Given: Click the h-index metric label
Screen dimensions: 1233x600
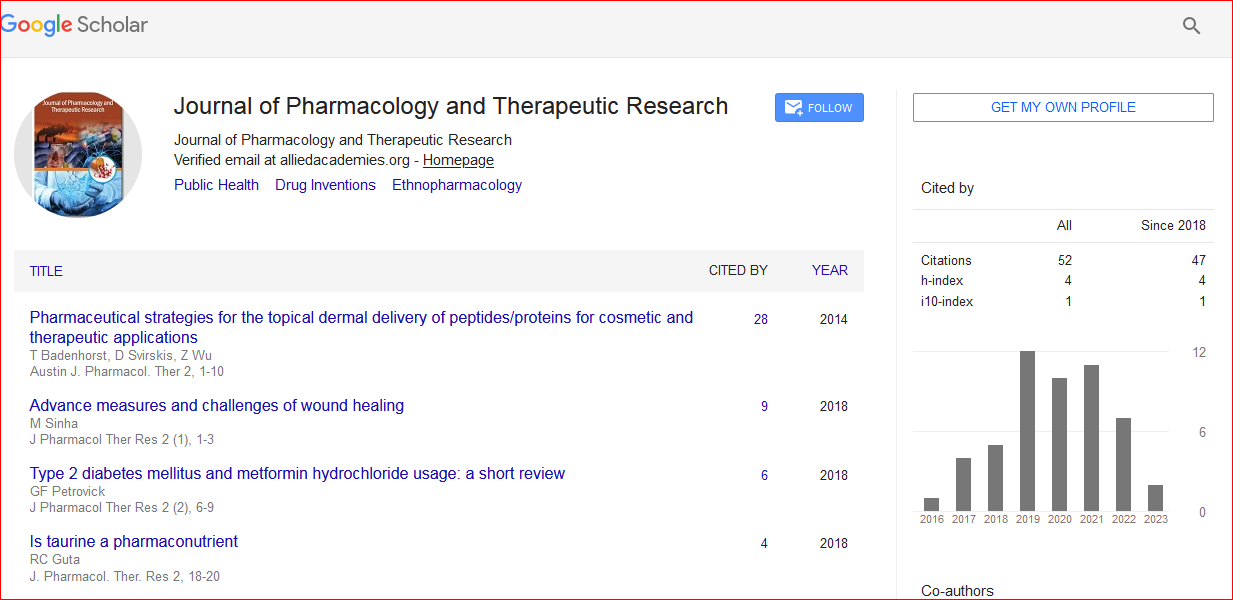Looking at the screenshot, I should [941, 281].
